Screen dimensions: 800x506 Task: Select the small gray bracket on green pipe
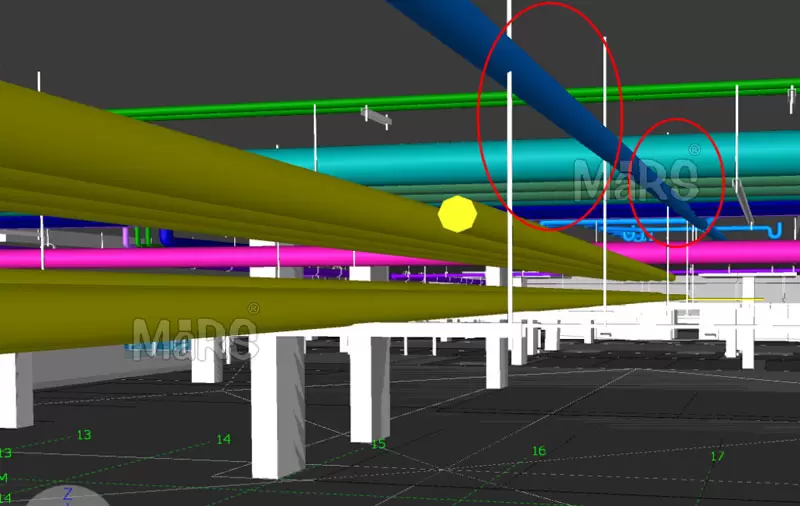click(x=376, y=118)
